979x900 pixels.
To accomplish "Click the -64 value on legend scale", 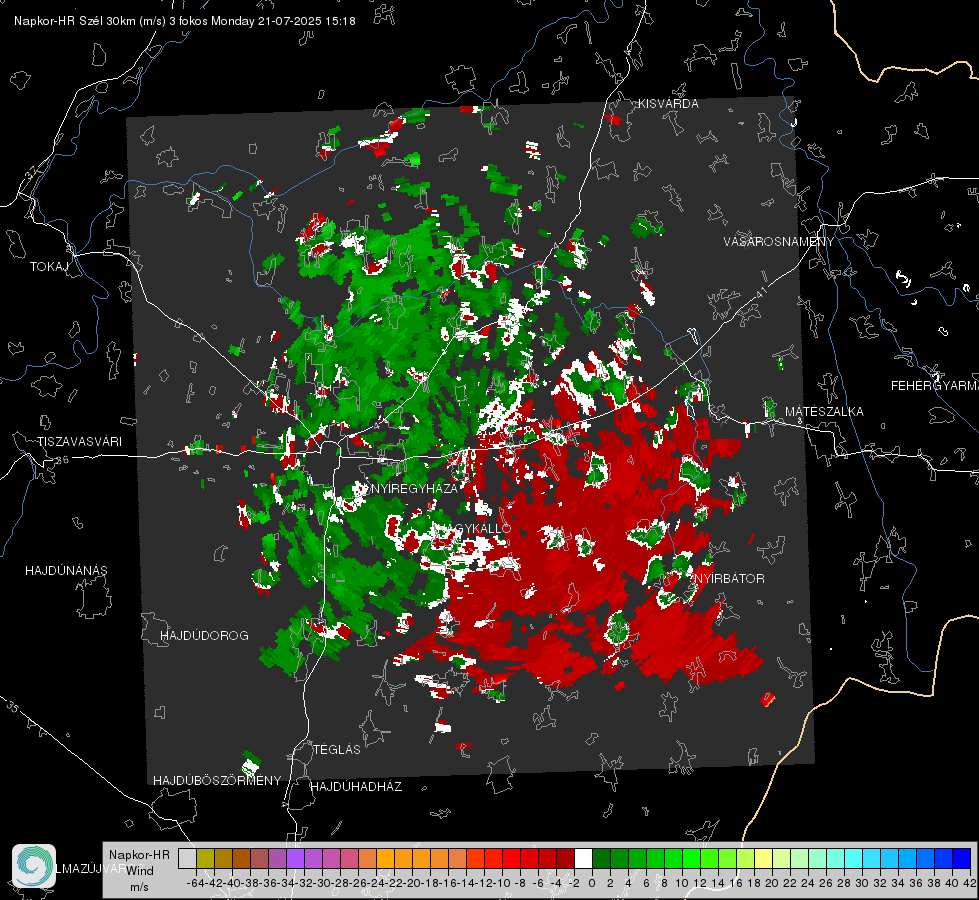I will pyautogui.click(x=195, y=883).
